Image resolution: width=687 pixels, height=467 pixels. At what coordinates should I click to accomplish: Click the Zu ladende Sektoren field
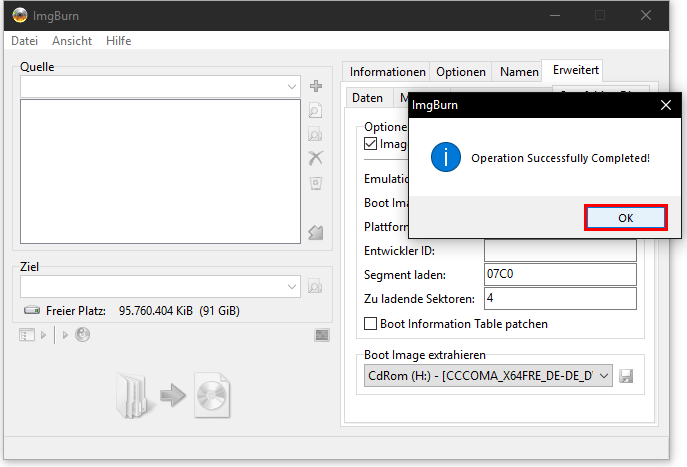click(x=560, y=298)
